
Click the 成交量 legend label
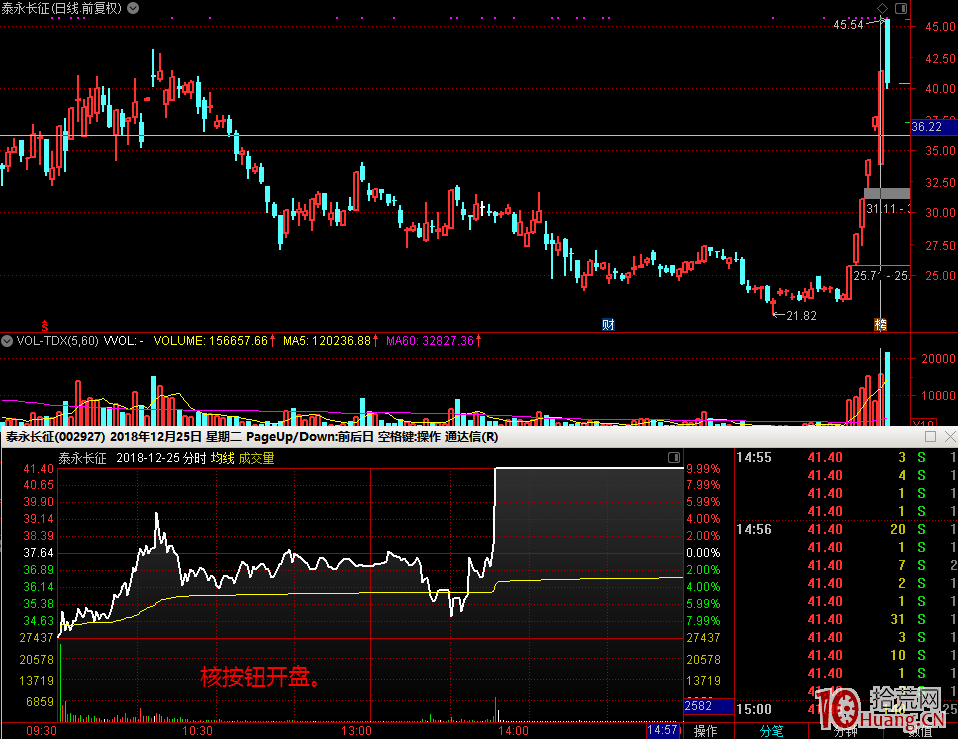pos(257,458)
